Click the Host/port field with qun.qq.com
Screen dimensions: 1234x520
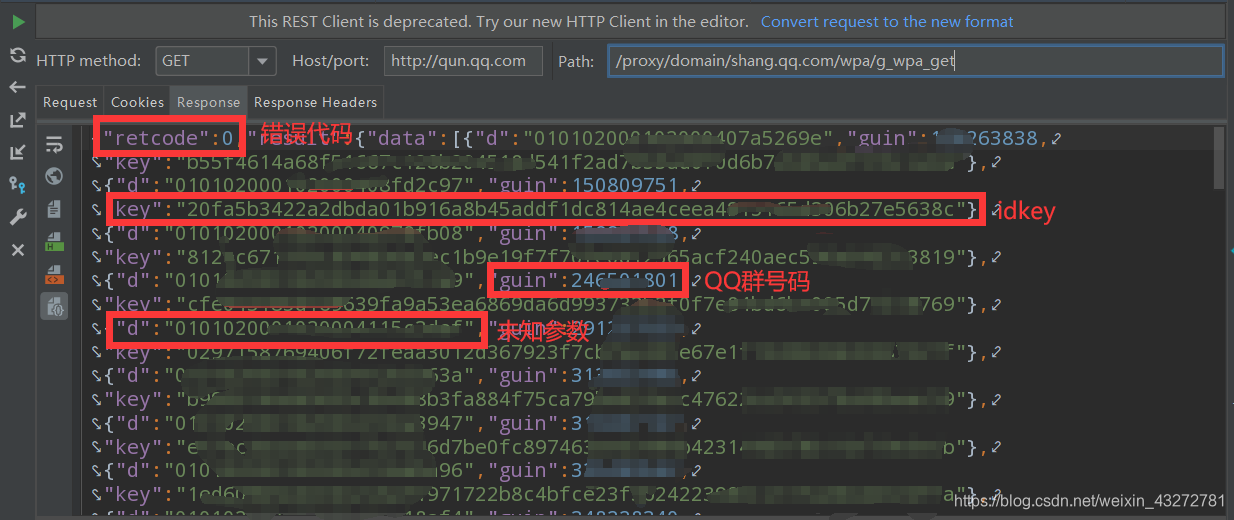pos(463,60)
